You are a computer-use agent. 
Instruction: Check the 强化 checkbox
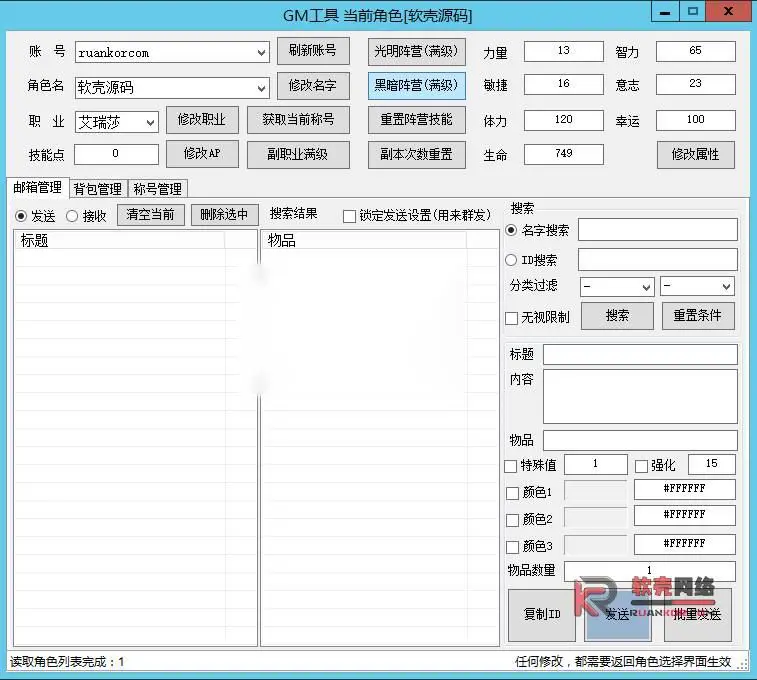(641, 466)
